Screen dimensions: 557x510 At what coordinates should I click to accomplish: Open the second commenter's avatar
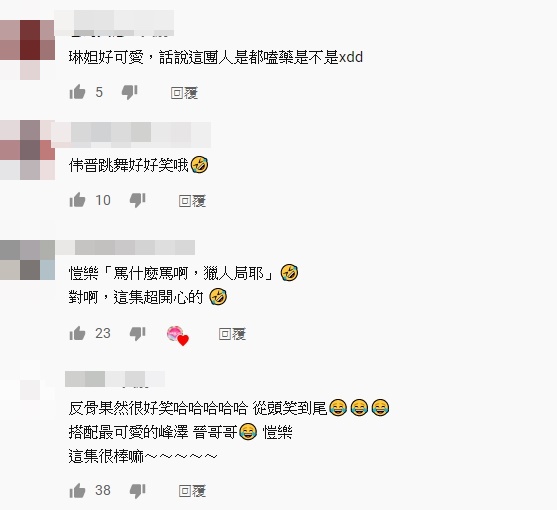(27, 150)
